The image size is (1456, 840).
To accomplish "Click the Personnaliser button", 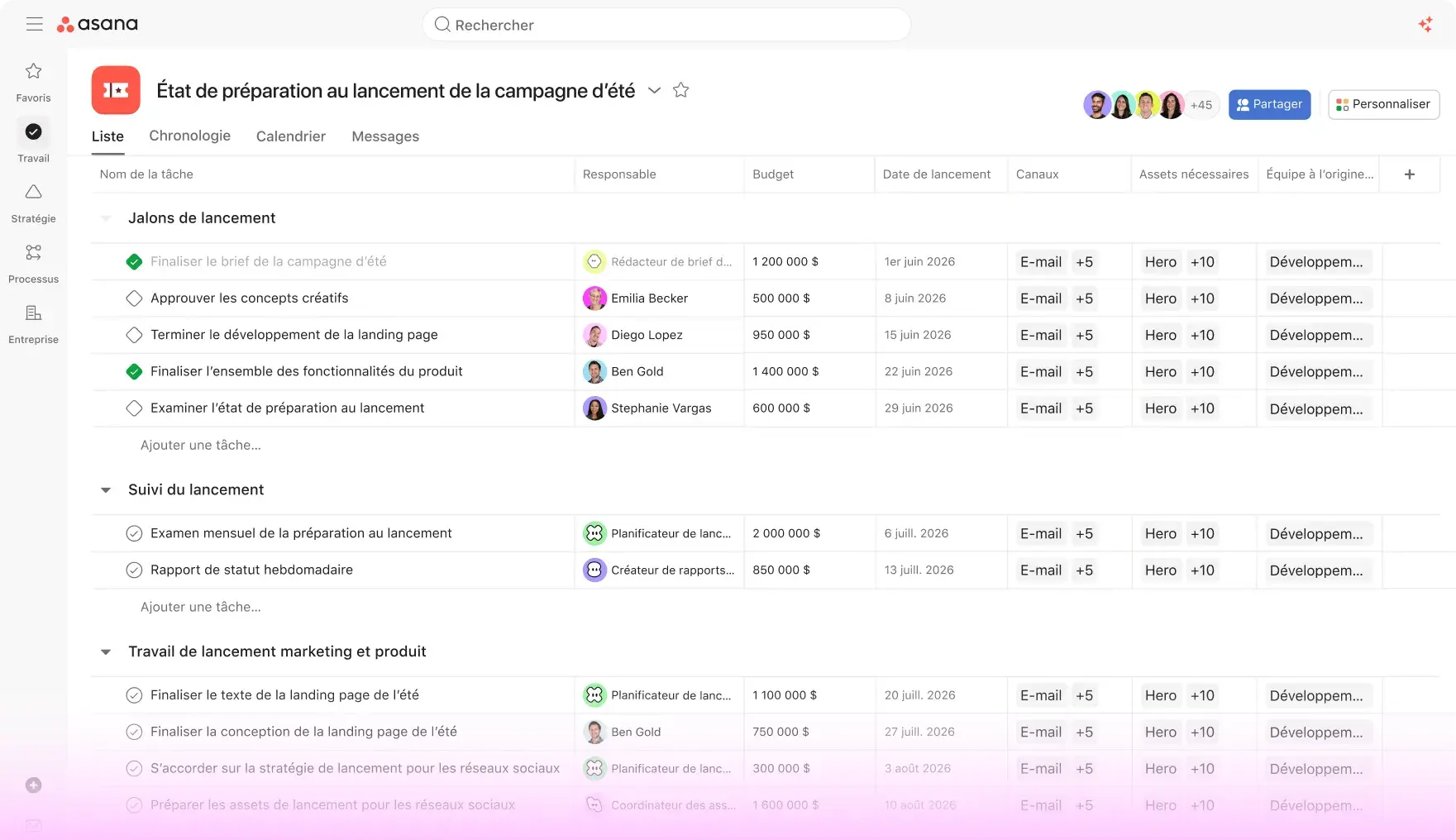I will click(x=1383, y=104).
